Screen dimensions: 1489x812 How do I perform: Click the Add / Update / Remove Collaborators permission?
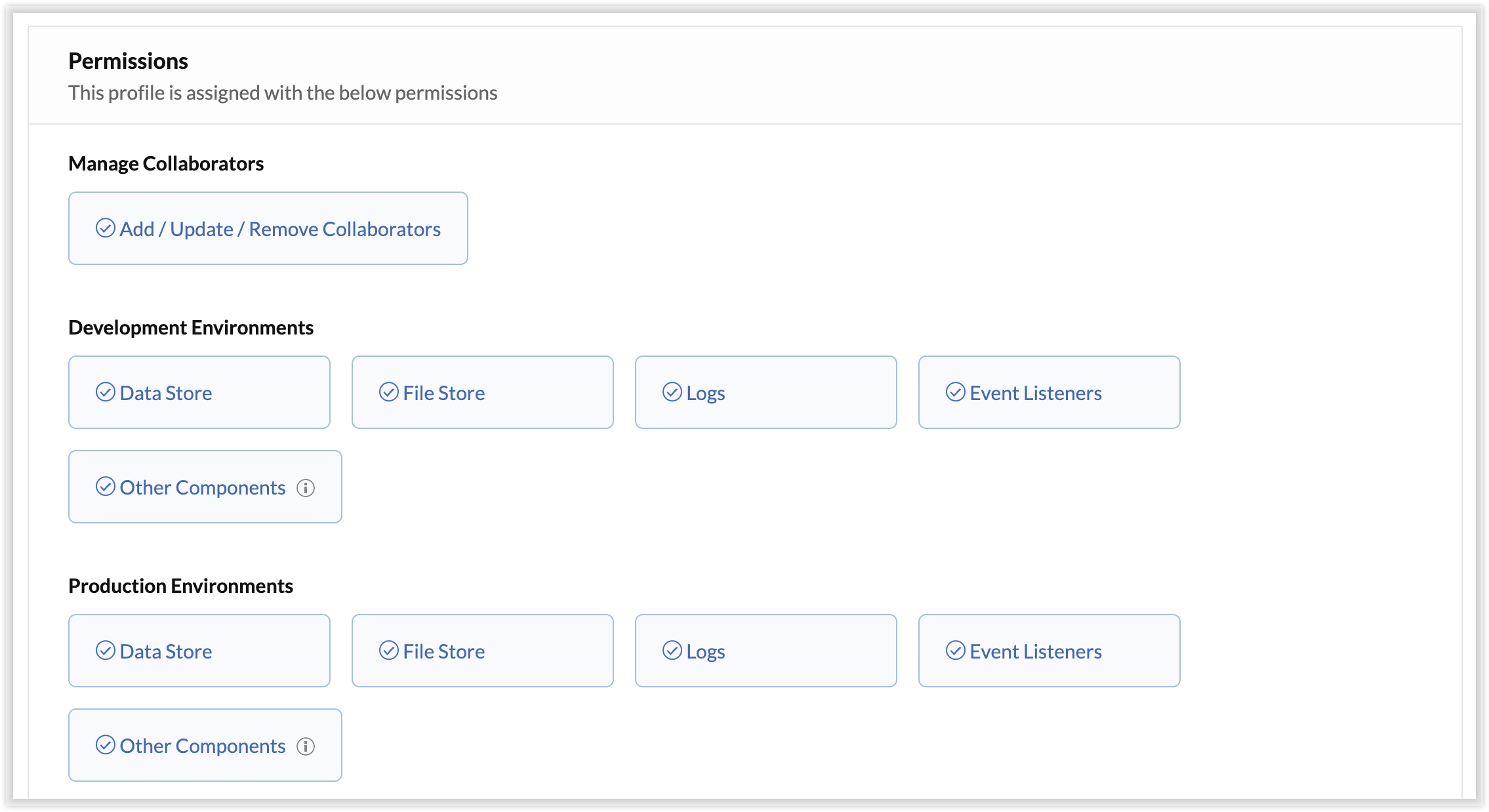coord(268,229)
